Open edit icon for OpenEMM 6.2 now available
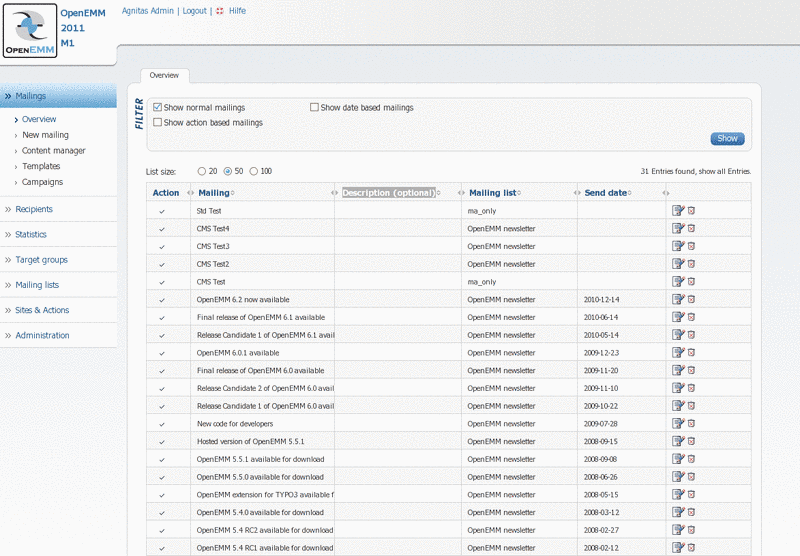This screenshot has width=800, height=556. click(x=678, y=298)
